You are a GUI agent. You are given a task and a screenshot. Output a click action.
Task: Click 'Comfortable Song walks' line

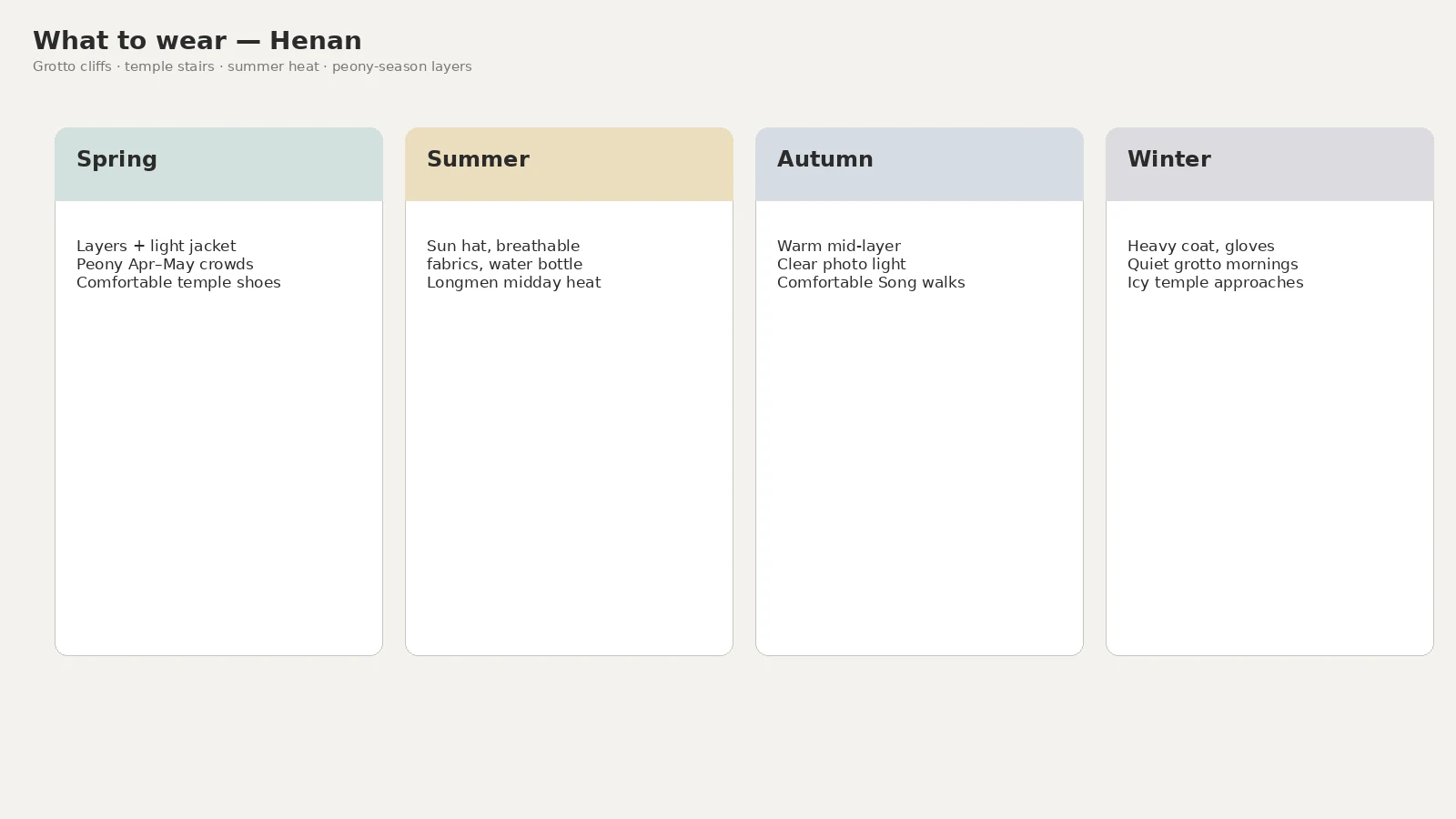pyautogui.click(x=871, y=282)
